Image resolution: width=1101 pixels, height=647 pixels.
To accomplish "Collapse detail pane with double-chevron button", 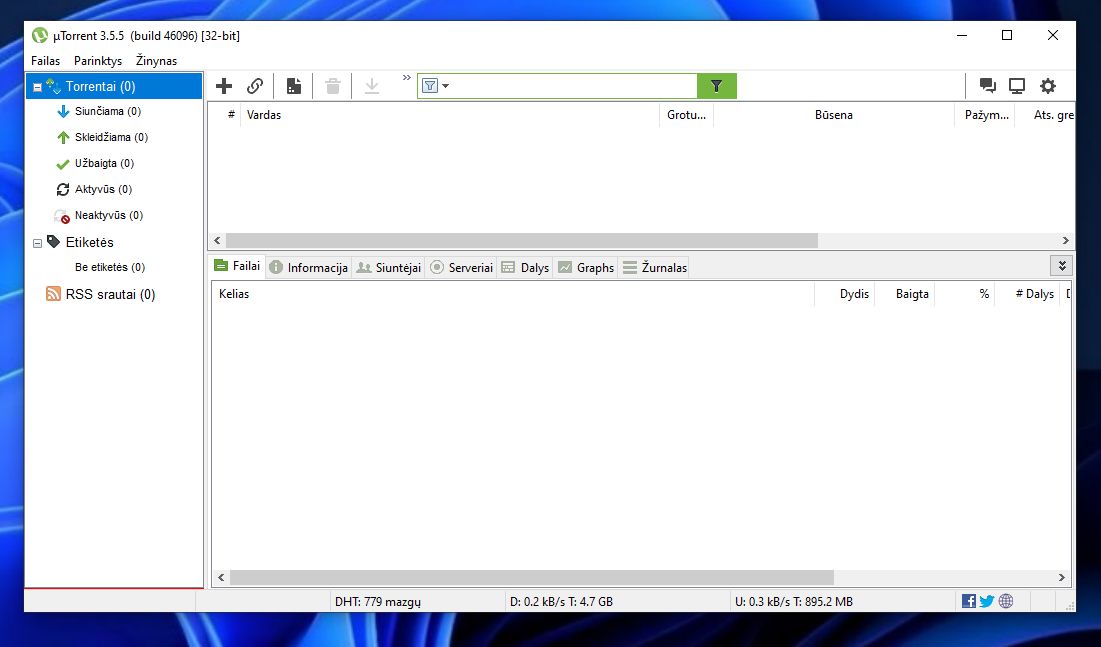I will [x=1062, y=266].
